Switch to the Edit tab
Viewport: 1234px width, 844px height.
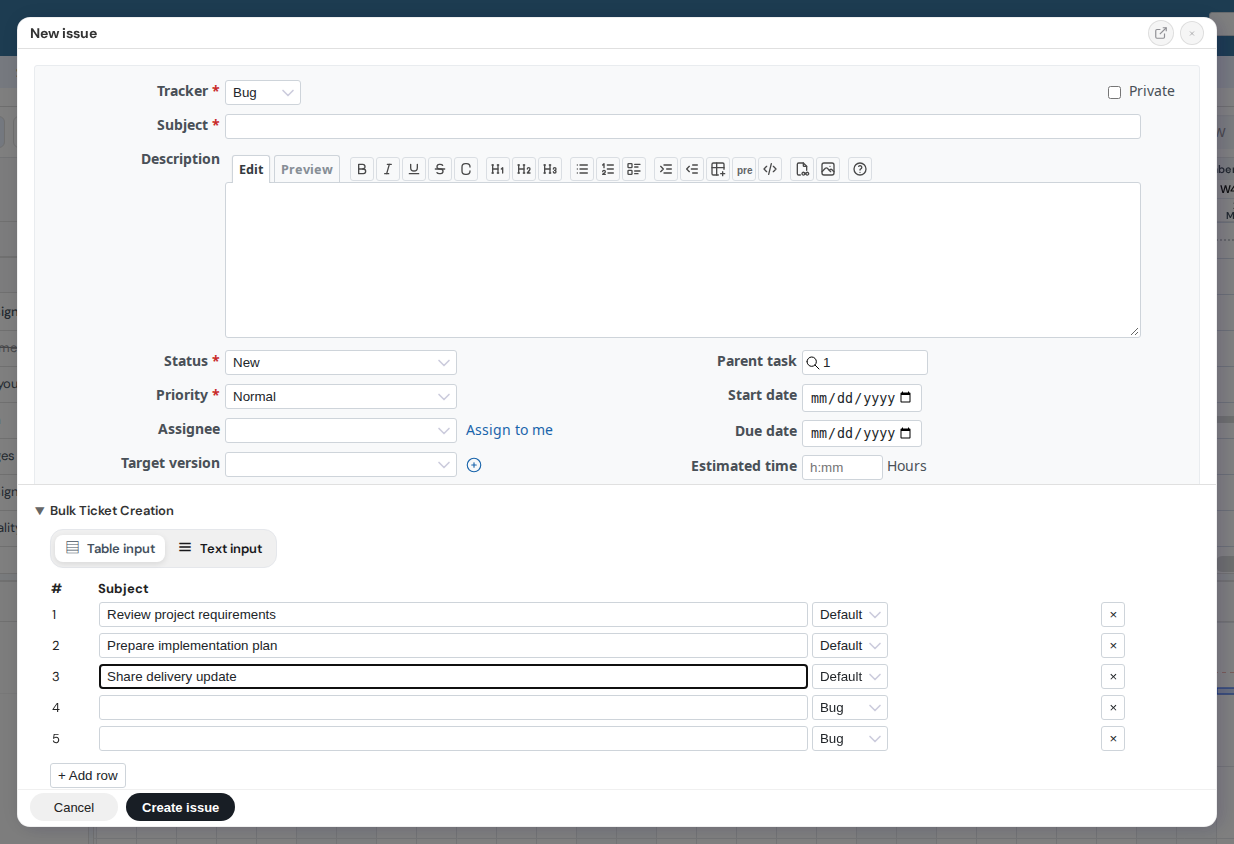coord(251,169)
